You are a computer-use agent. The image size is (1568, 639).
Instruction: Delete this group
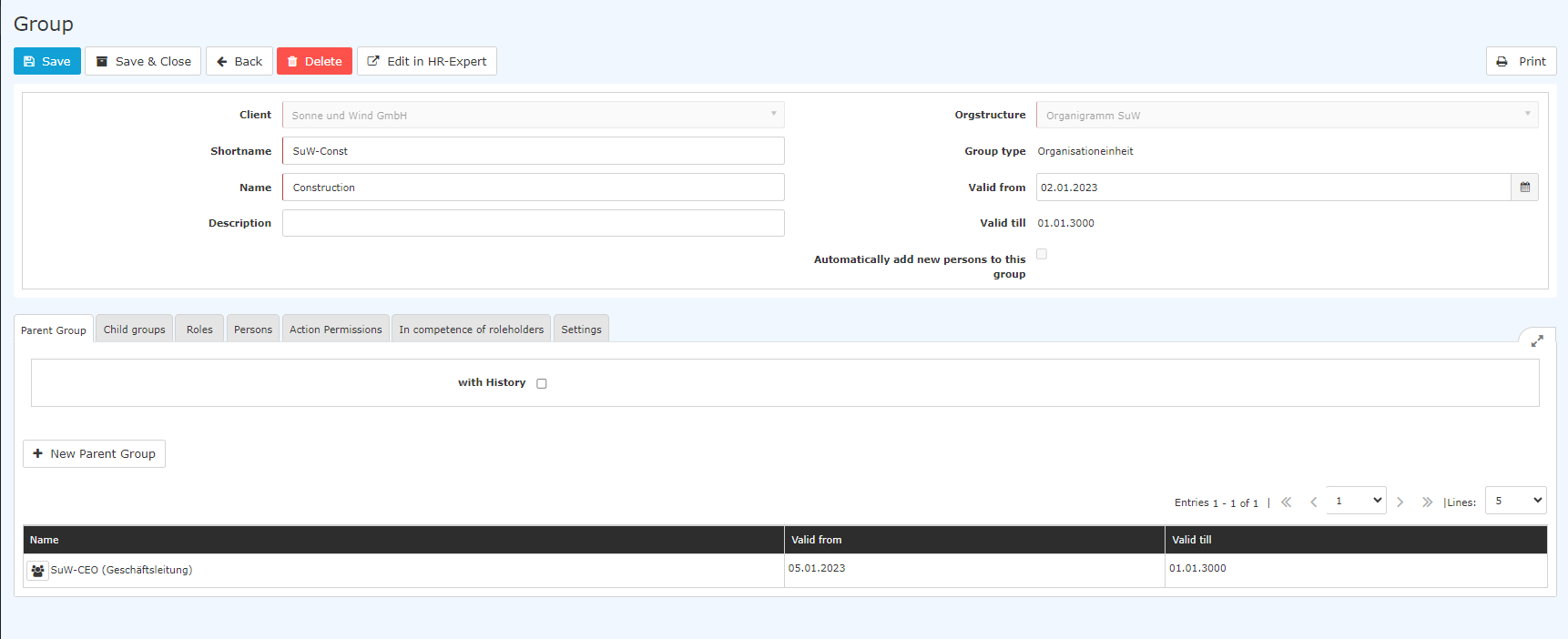click(x=314, y=61)
